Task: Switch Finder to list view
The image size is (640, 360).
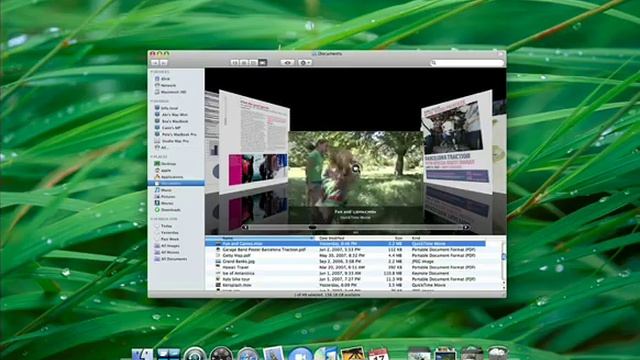Action: [x=244, y=62]
